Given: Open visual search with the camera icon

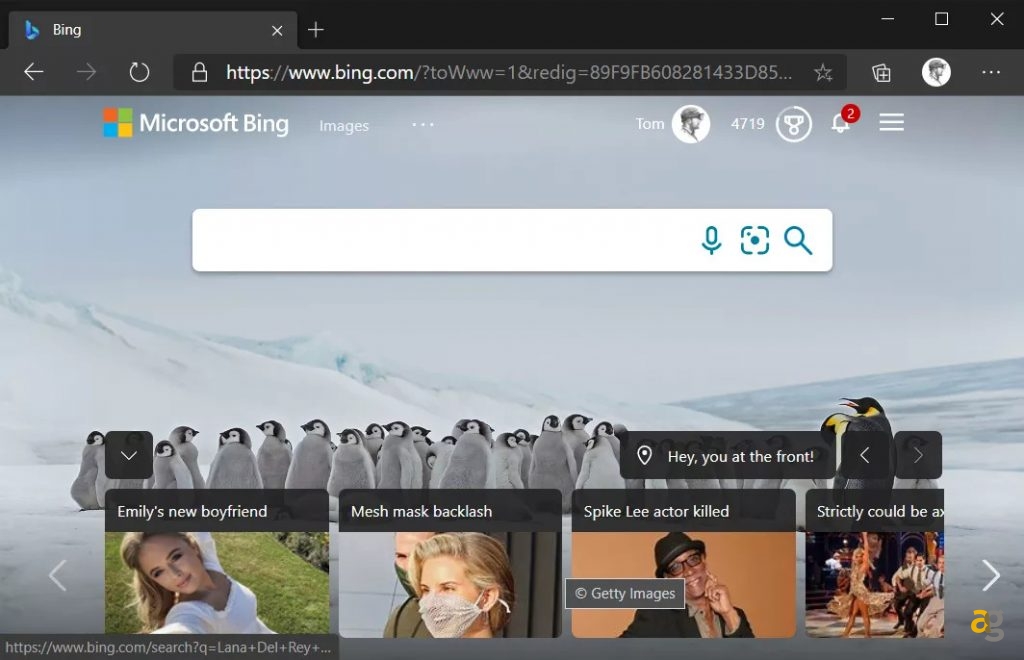Looking at the screenshot, I should tap(754, 240).
